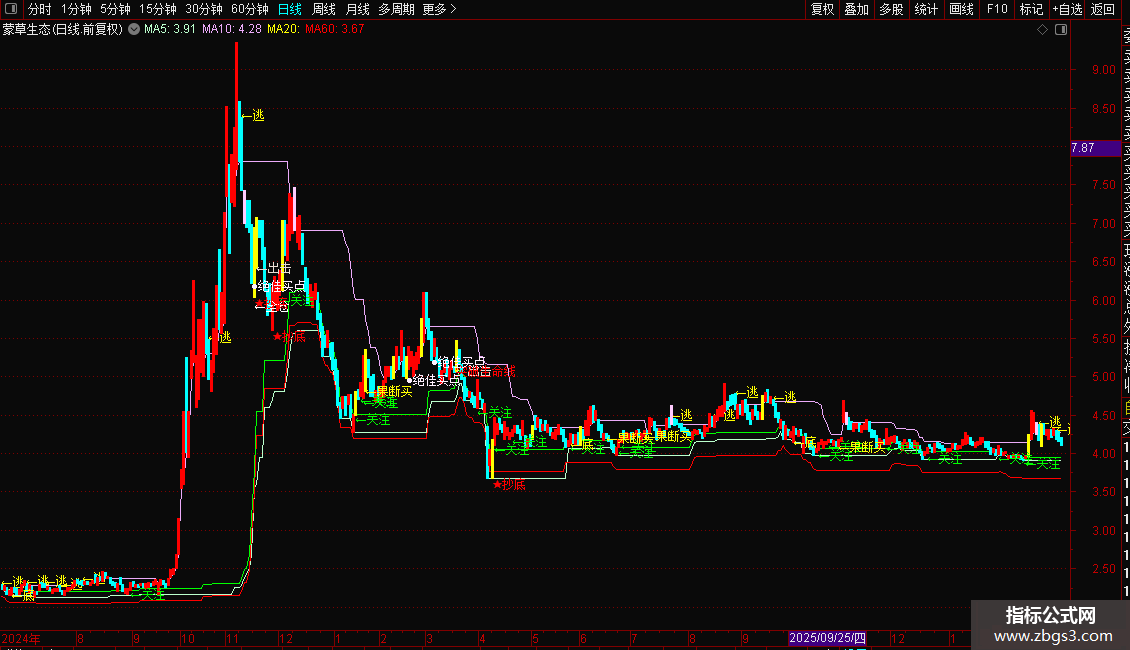Click the 2025/09/25/四 date marker
Viewport: 1130px width, 650px height.
827,638
